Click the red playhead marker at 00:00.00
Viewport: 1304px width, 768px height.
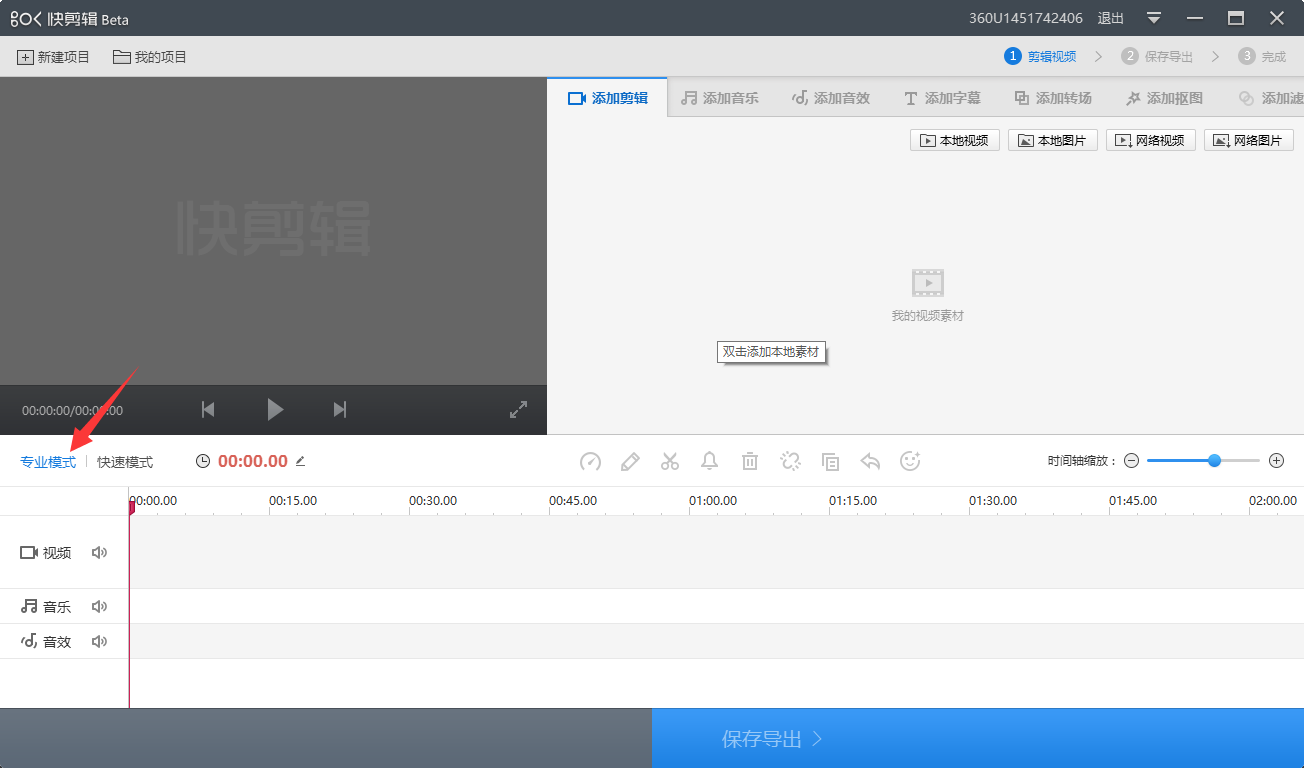[131, 507]
